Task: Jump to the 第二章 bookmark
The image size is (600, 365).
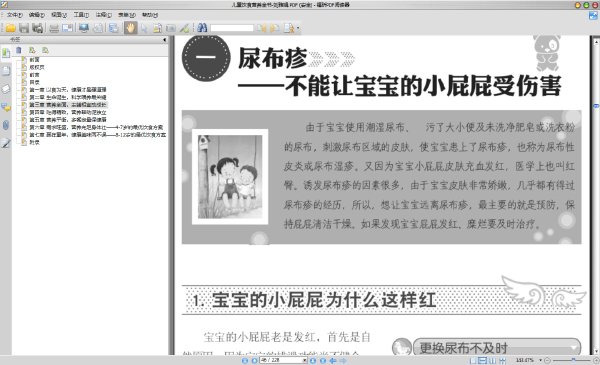Action: tap(68, 97)
